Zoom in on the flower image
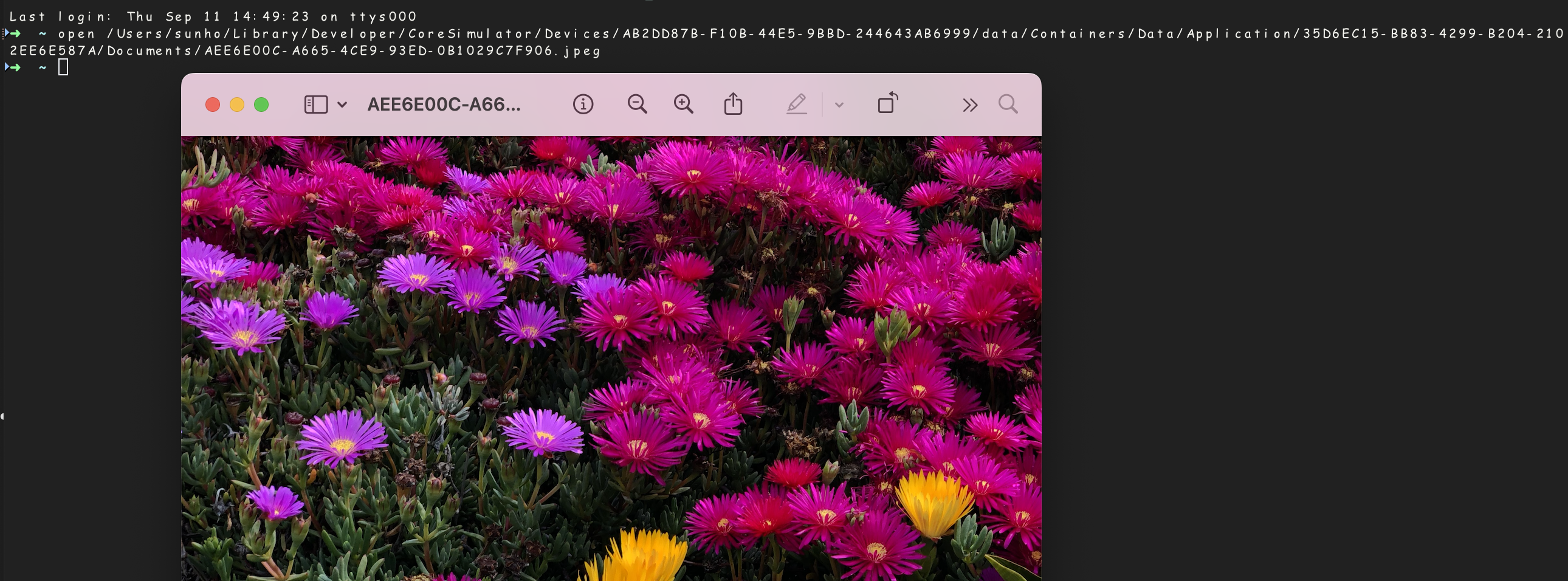Image resolution: width=1568 pixels, height=581 pixels. pos(684,104)
